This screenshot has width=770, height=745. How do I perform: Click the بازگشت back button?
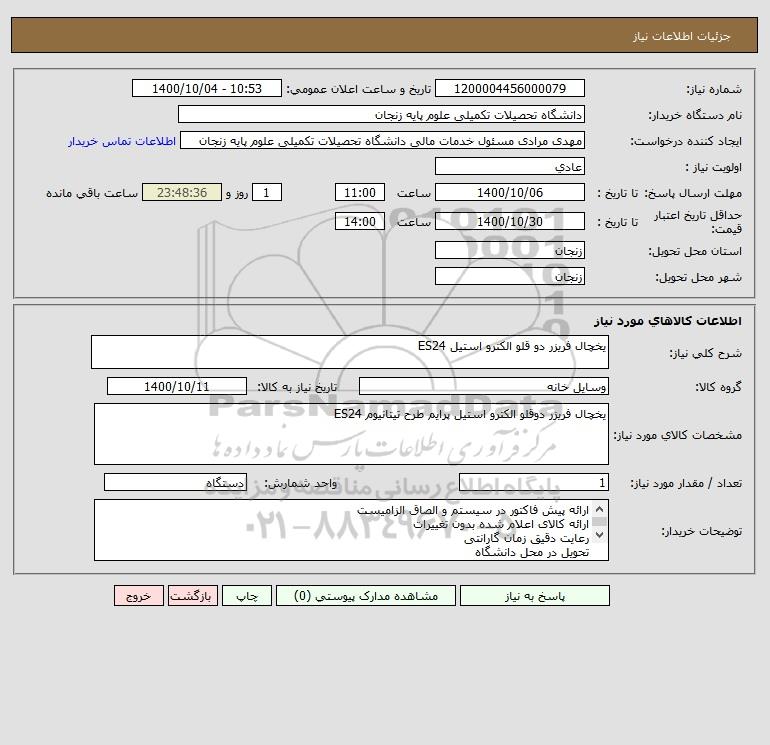click(192, 596)
